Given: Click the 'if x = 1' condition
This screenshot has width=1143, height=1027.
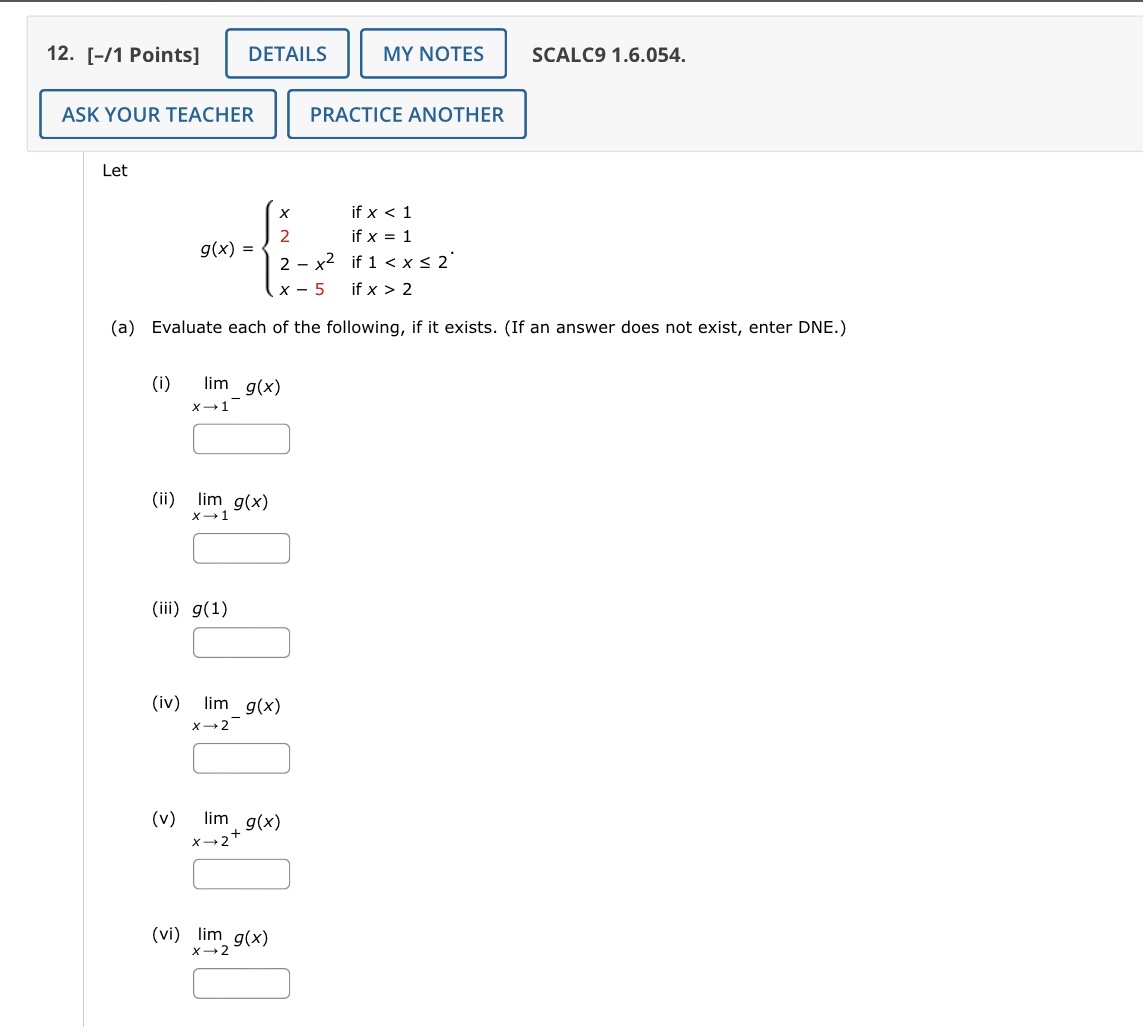Looking at the screenshot, I should pyautogui.click(x=381, y=236).
